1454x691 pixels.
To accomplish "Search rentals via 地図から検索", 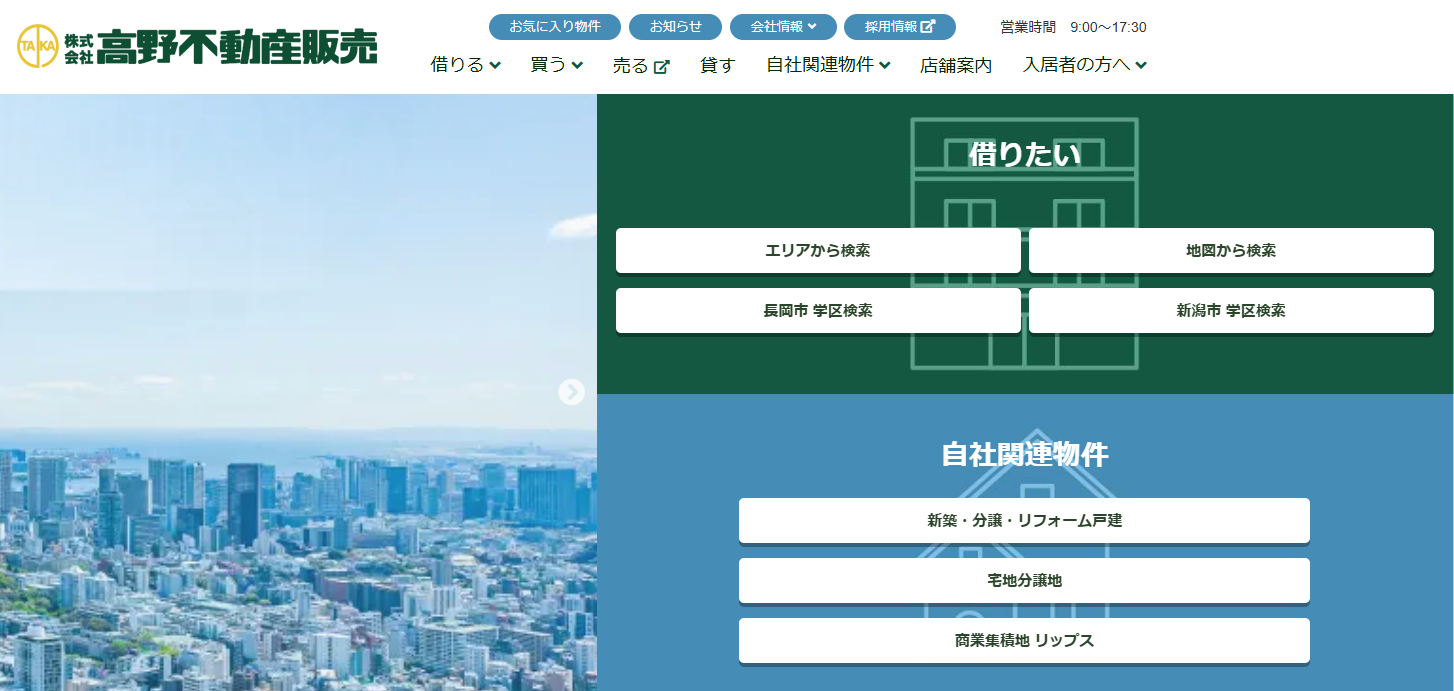I will click(x=1231, y=250).
